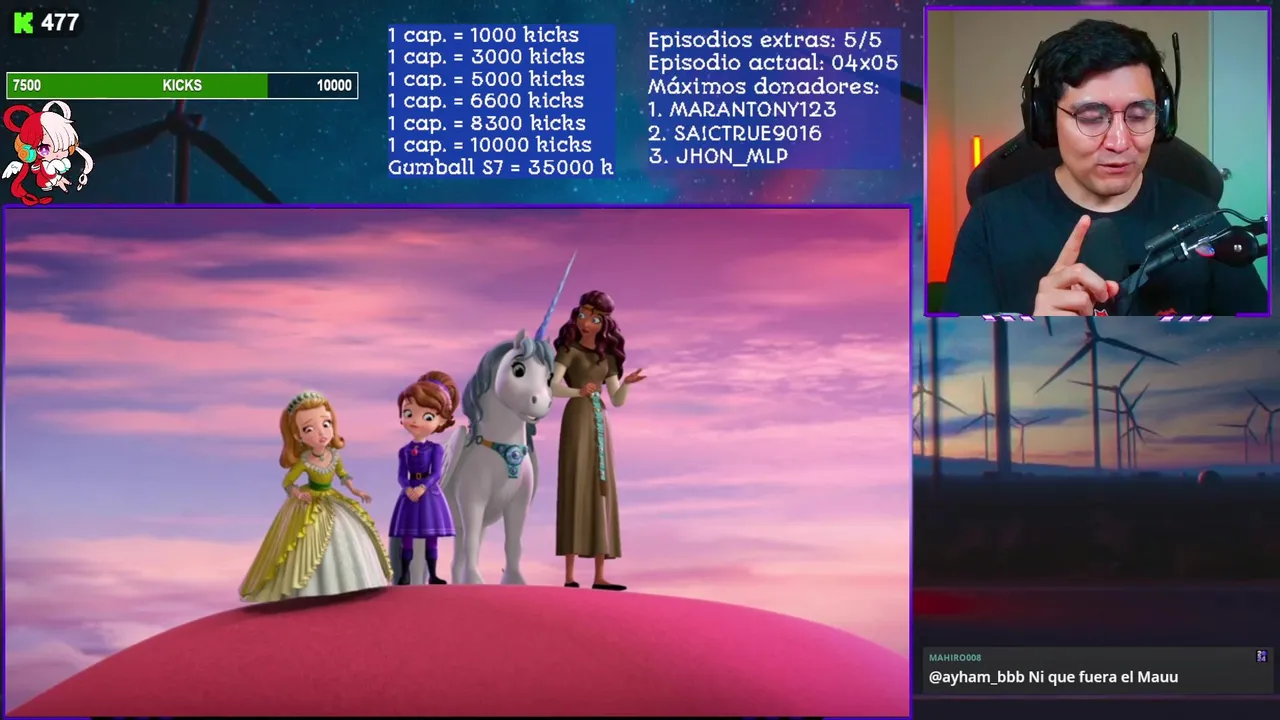Click the 'Gumball S7 = 35000 k' line
1280x720 pixels.
(500, 167)
